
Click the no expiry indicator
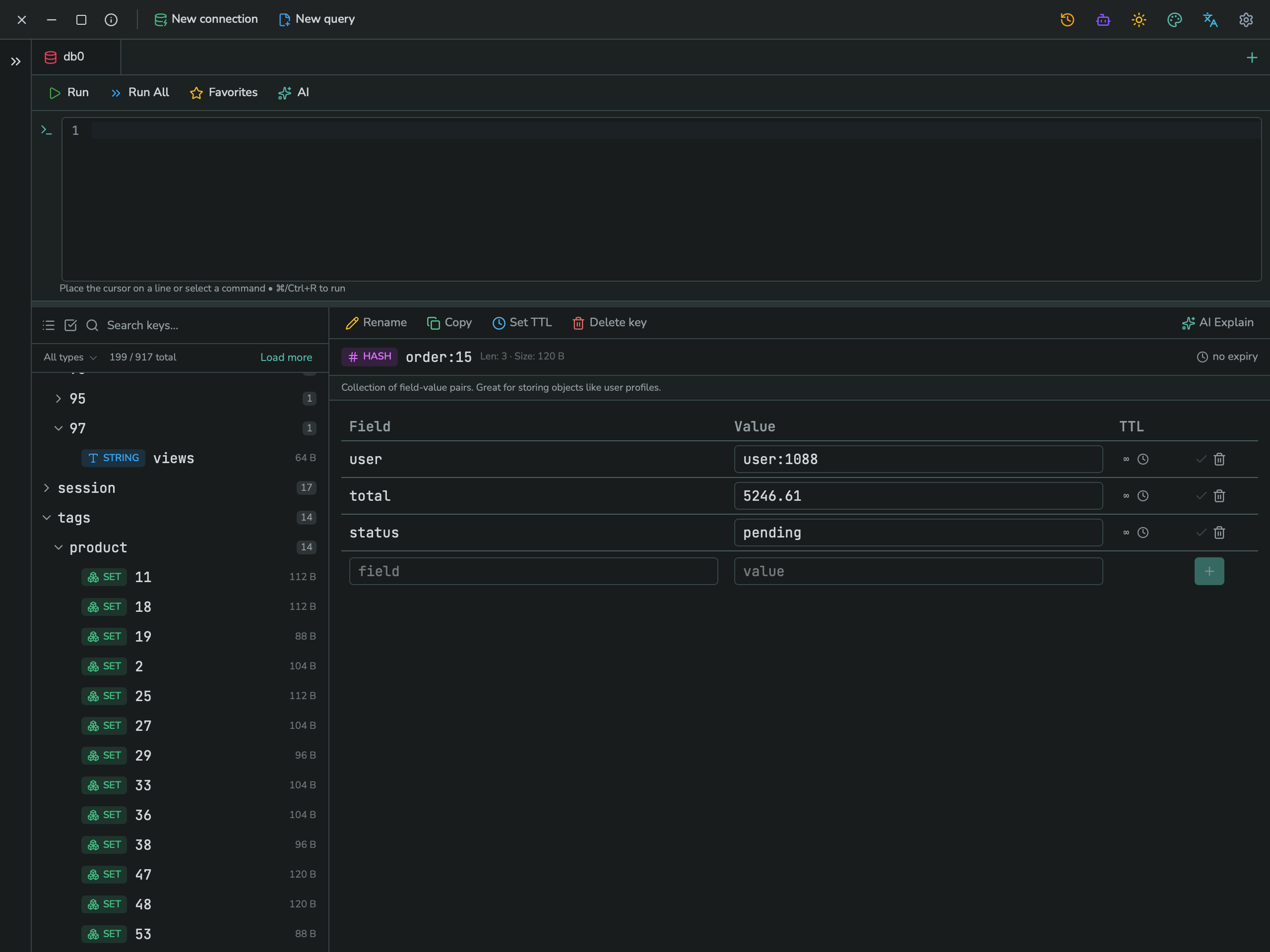click(x=1227, y=357)
